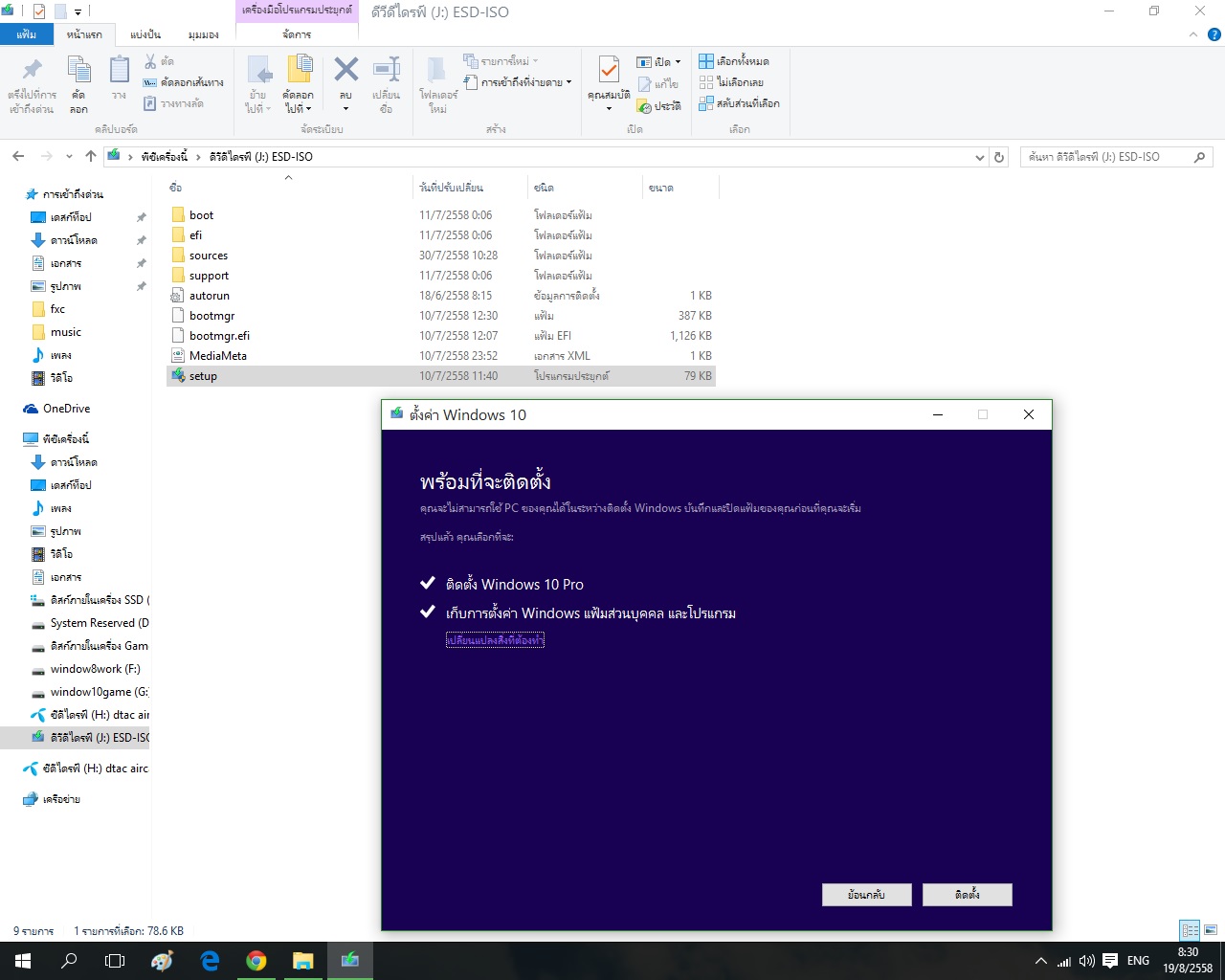
Task: Open taskbar Search magnifier
Action: (x=69, y=961)
